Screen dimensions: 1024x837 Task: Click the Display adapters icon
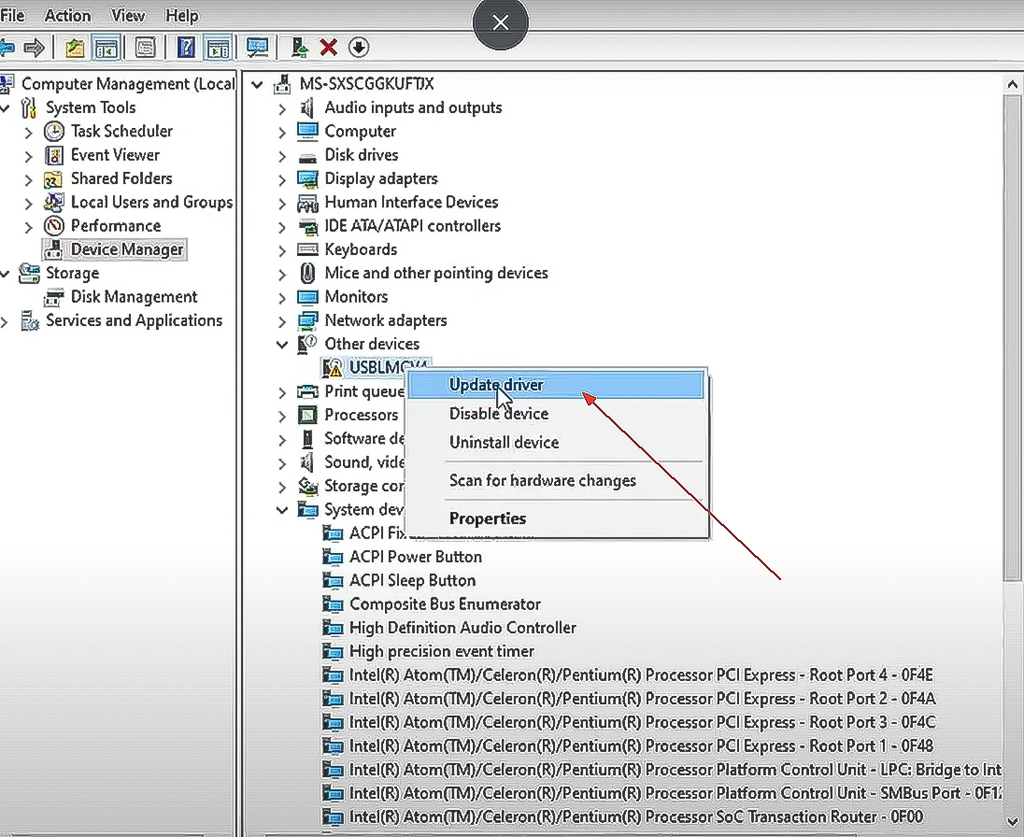pos(308,179)
